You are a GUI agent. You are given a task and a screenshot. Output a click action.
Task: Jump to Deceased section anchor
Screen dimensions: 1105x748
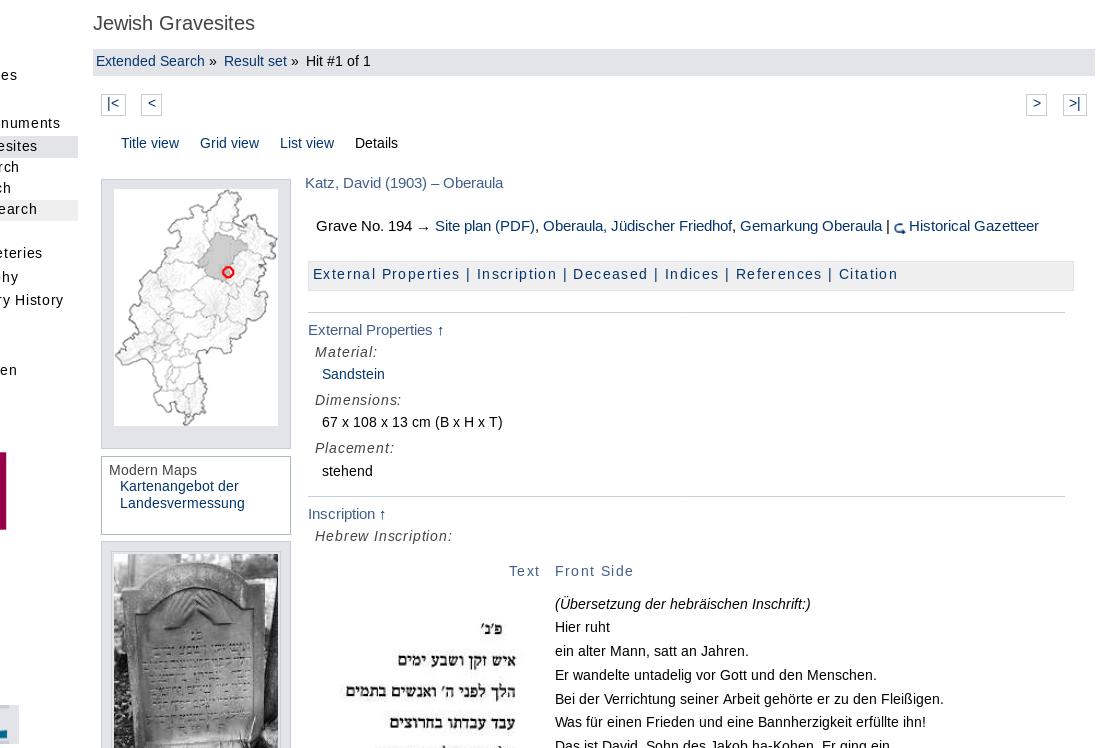tap(610, 274)
